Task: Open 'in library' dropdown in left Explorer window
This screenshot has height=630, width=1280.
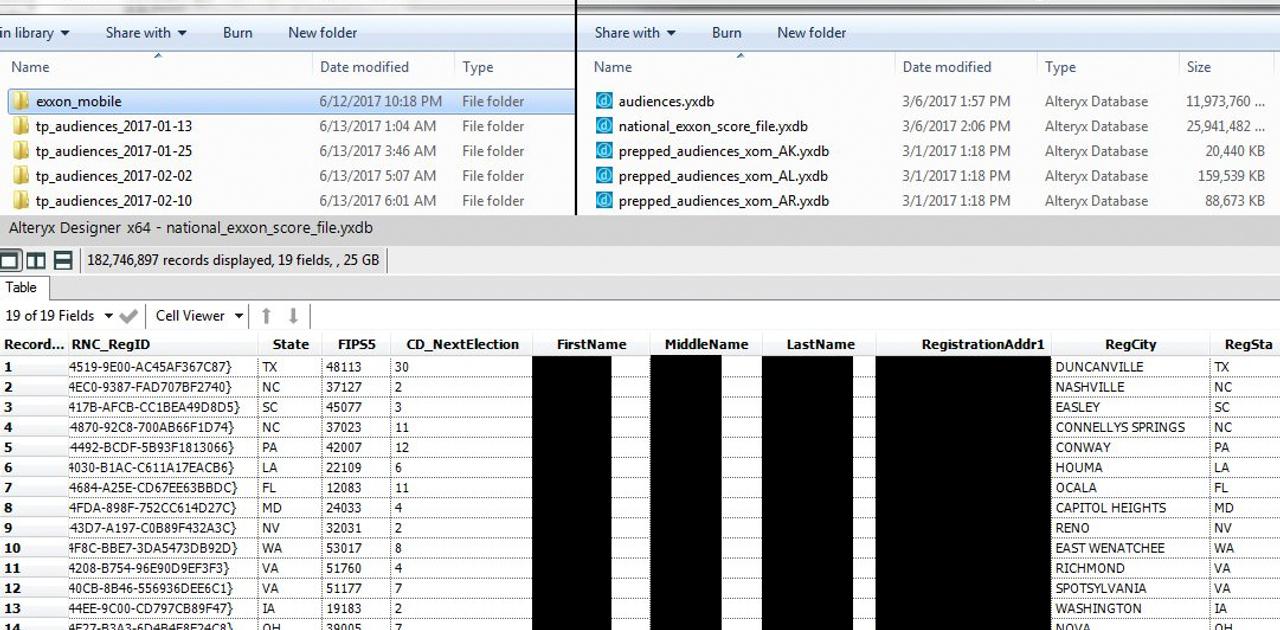Action: [35, 33]
